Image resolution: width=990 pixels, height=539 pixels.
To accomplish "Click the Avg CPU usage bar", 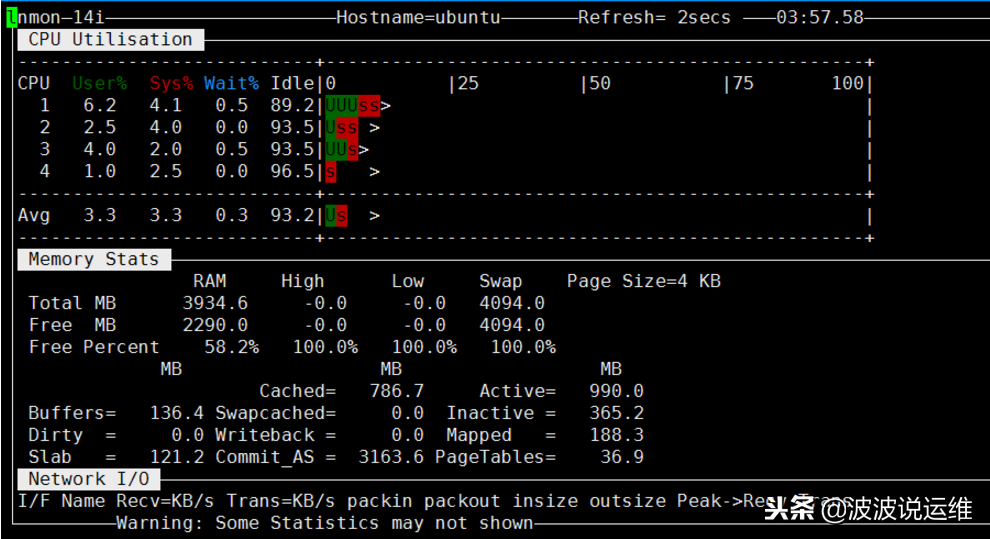I will (x=336, y=215).
